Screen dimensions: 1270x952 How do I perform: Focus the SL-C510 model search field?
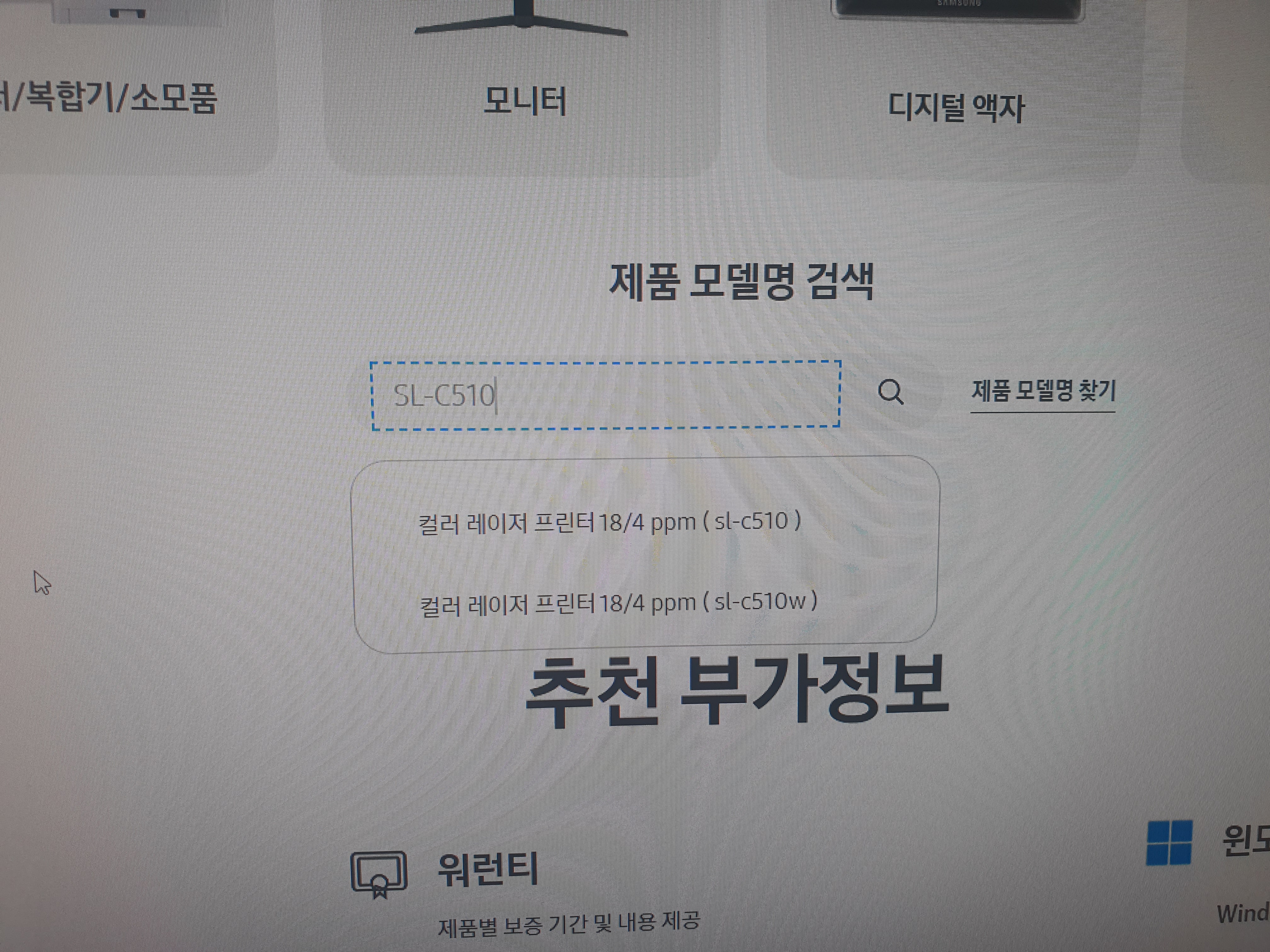point(660,395)
